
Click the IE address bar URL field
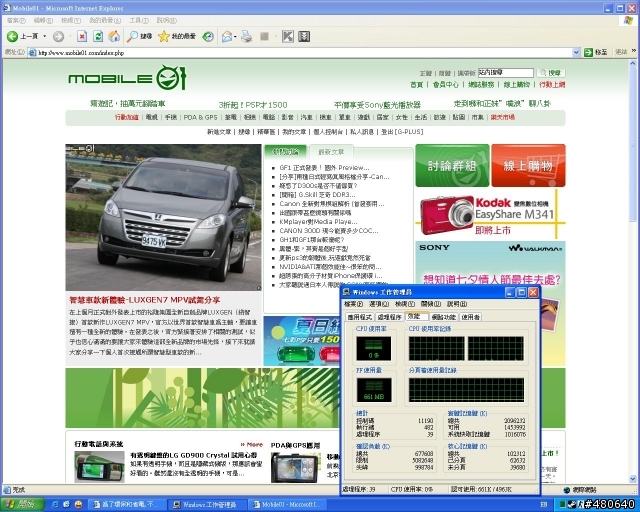pyautogui.click(x=304, y=53)
